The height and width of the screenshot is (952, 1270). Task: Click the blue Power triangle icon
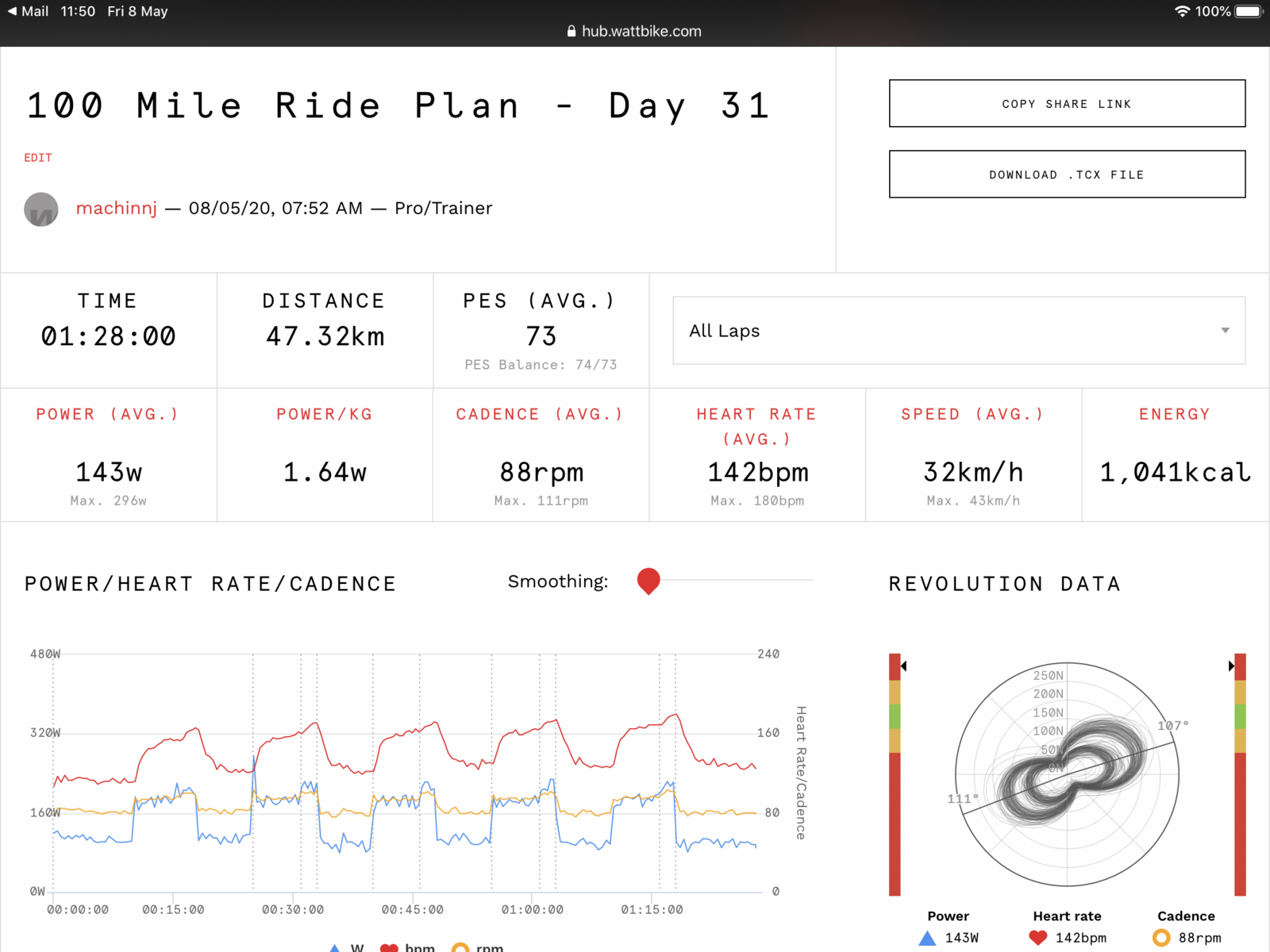[927, 939]
